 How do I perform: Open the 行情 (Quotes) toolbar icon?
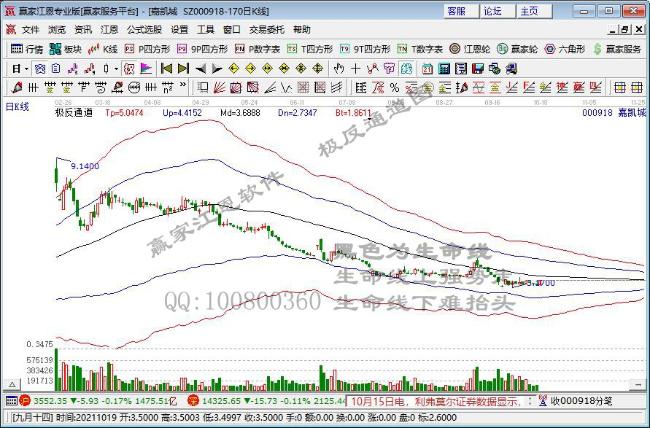(27, 48)
